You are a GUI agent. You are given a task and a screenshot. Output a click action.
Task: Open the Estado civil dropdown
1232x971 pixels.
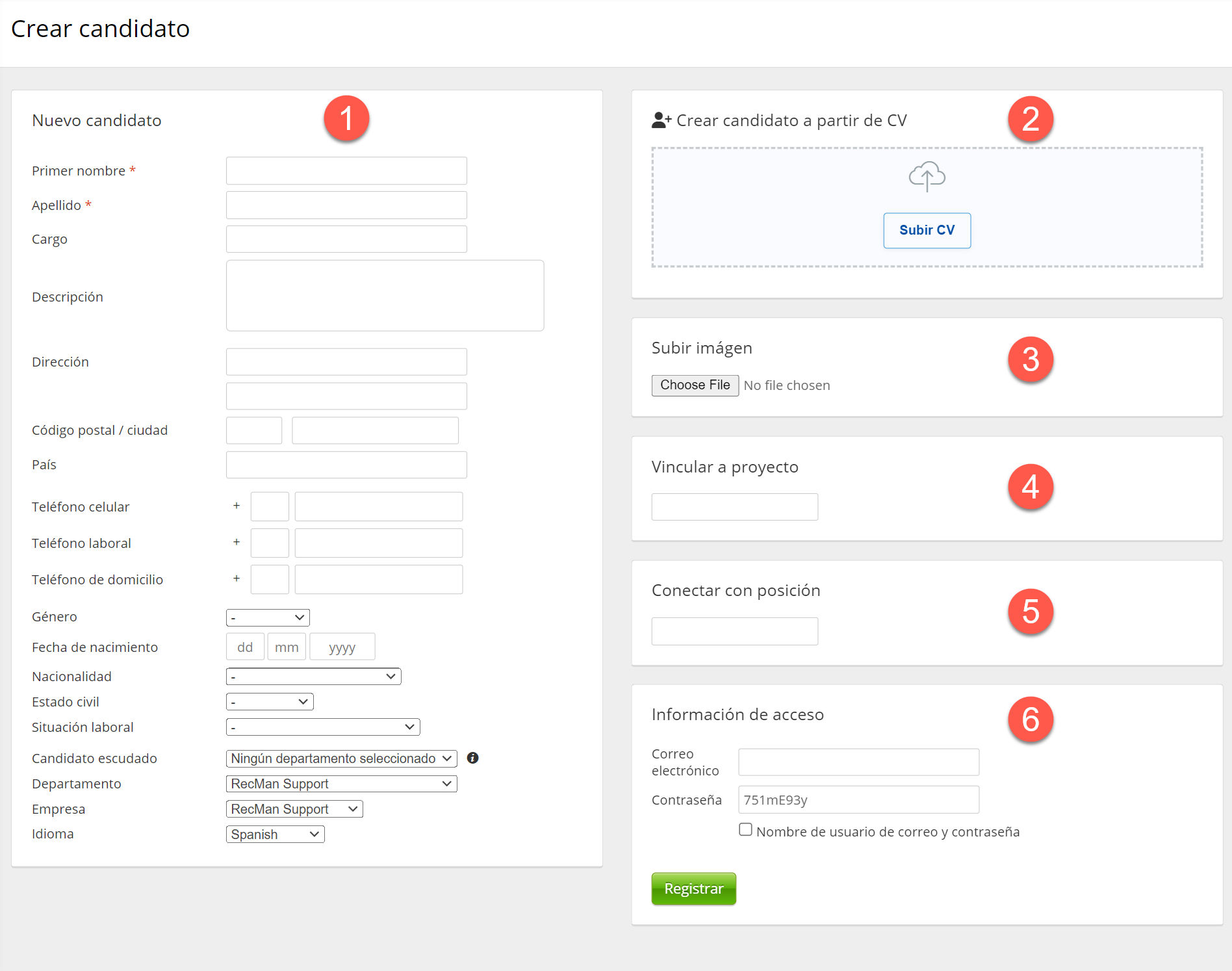270,702
